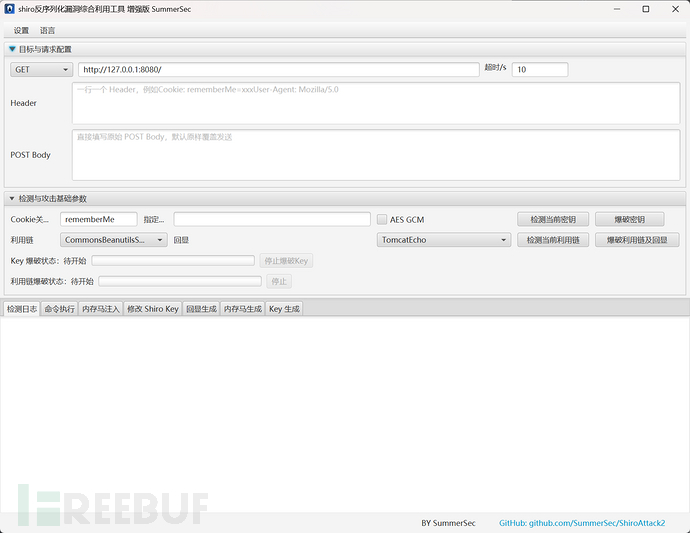Click the 停止 button for chain brute force
The image size is (690, 533).
click(x=279, y=281)
